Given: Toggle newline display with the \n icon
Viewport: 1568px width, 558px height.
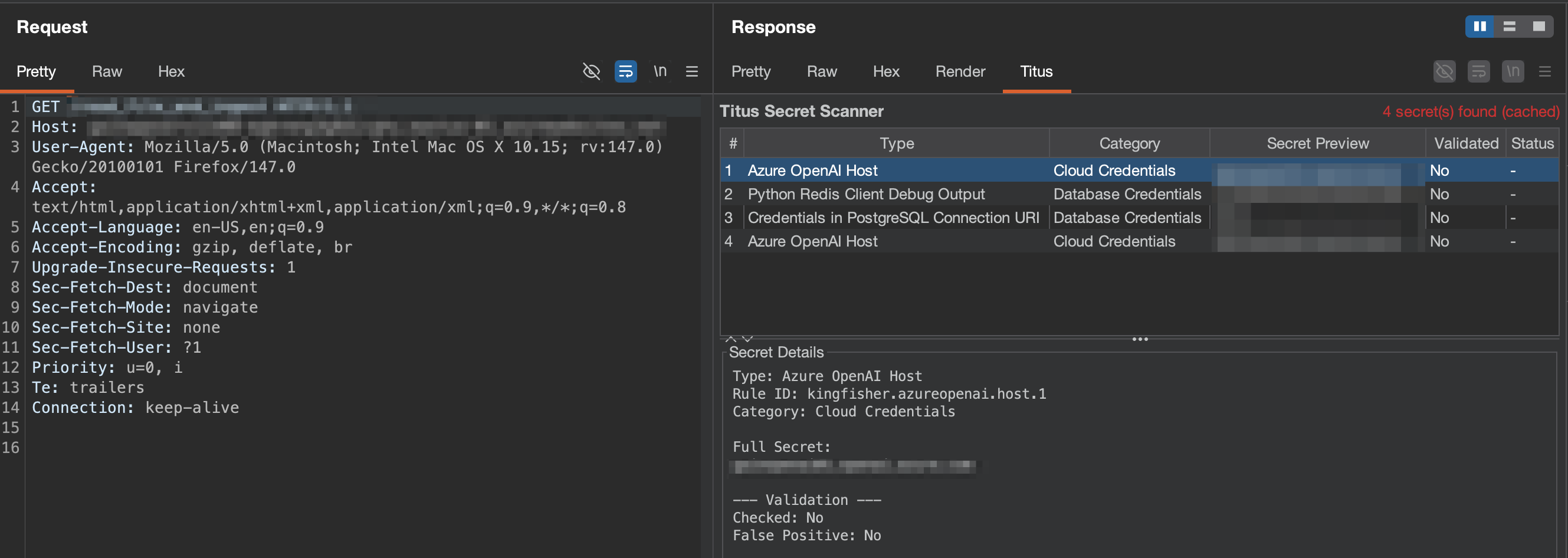Looking at the screenshot, I should (660, 71).
